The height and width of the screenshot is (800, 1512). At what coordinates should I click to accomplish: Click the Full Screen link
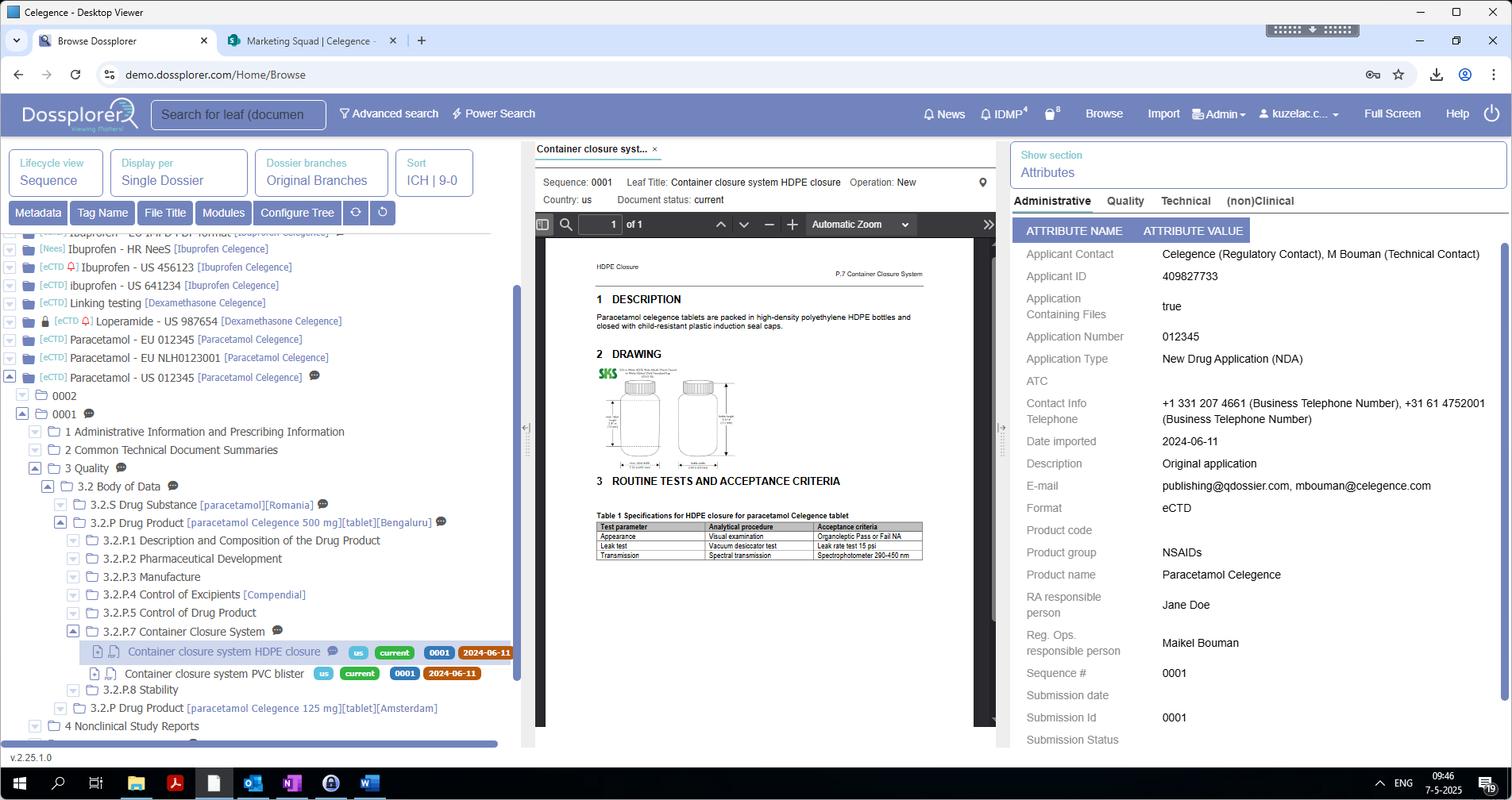pyautogui.click(x=1392, y=113)
